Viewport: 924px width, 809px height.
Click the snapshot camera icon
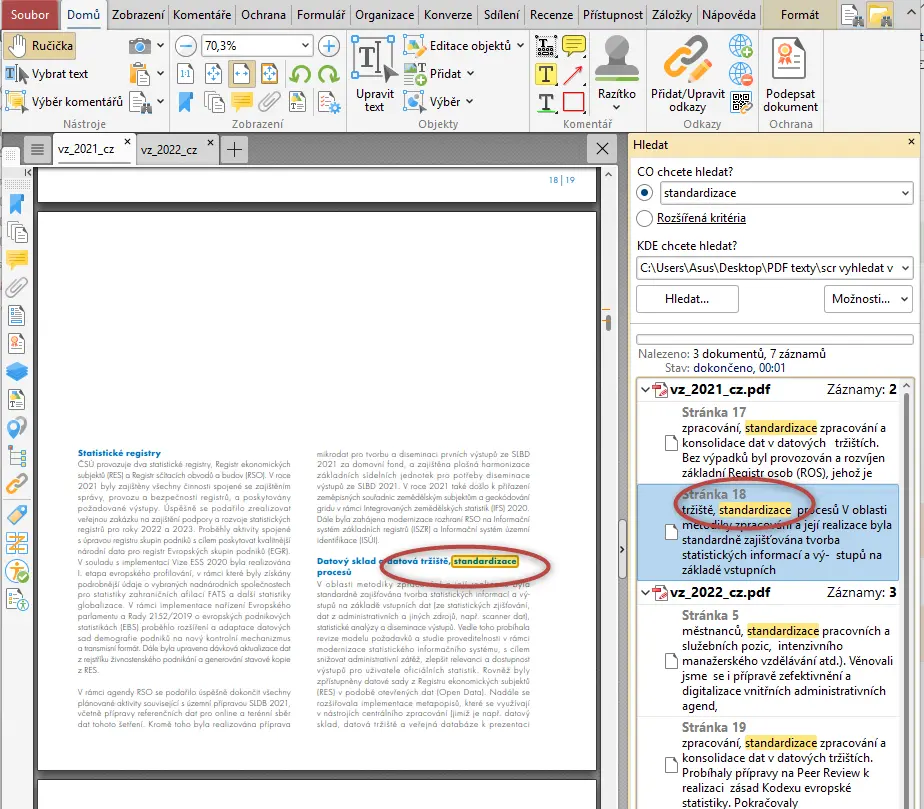click(x=139, y=45)
